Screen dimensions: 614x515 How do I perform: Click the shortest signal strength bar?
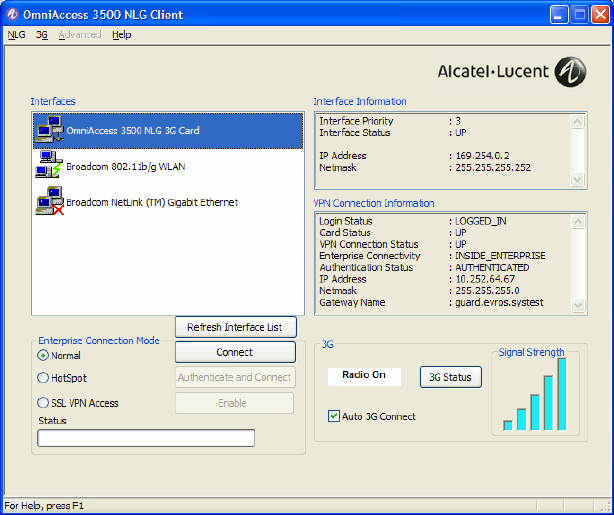pyautogui.click(x=508, y=426)
